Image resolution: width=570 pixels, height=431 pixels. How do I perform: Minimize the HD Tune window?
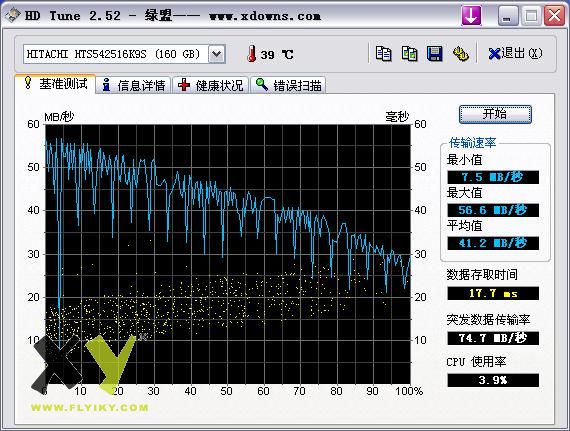pyautogui.click(x=508, y=16)
